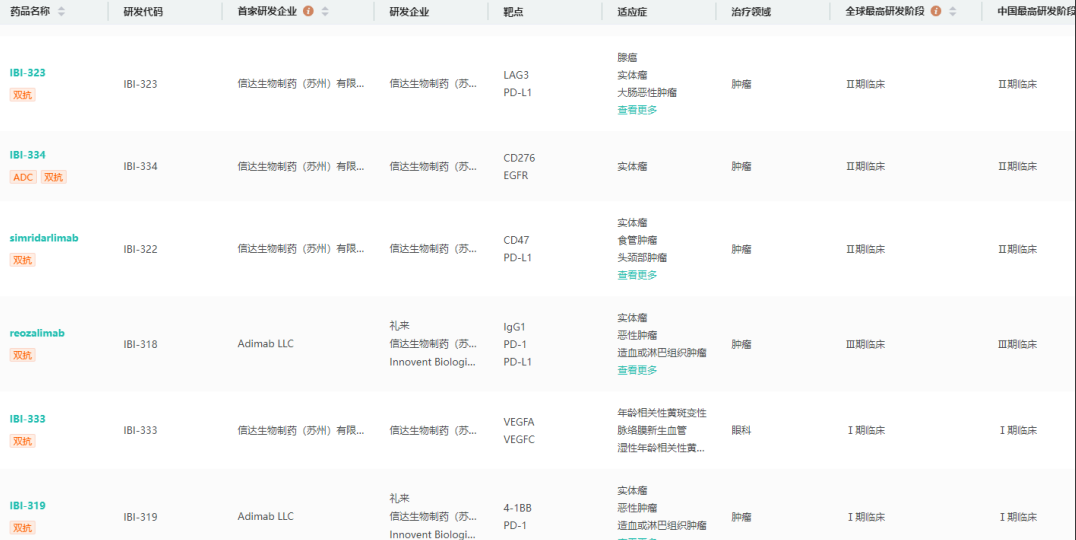
Task: Open drug IBI-334 detail link
Action: click(27, 155)
